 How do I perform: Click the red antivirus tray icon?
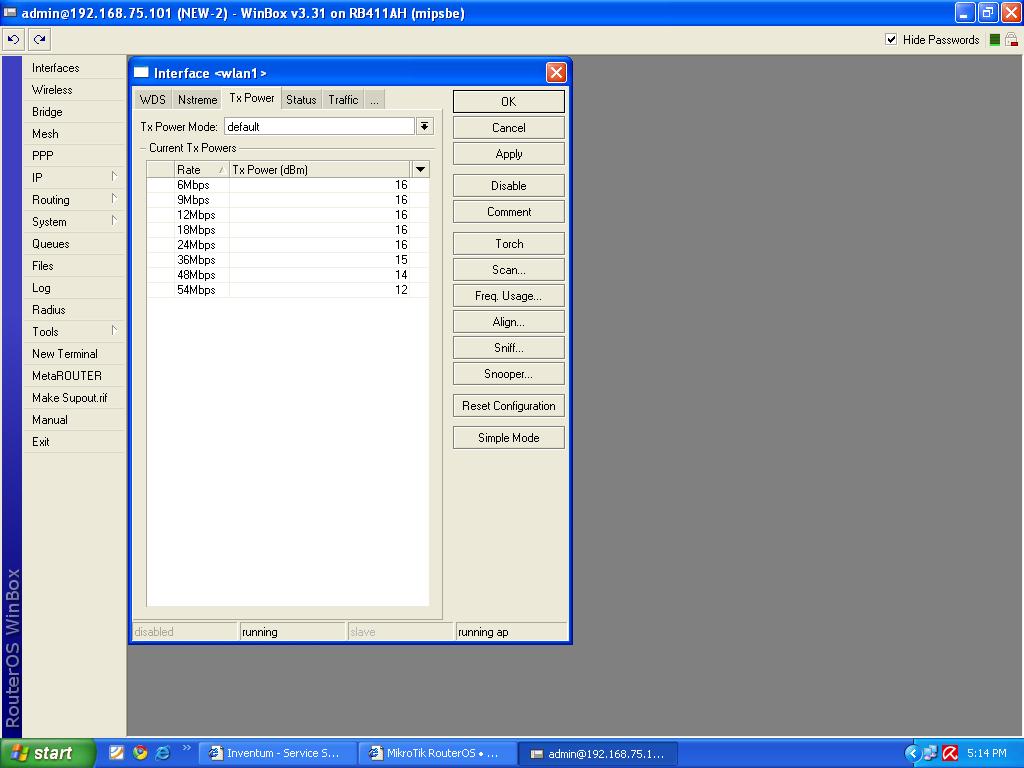pos(950,753)
